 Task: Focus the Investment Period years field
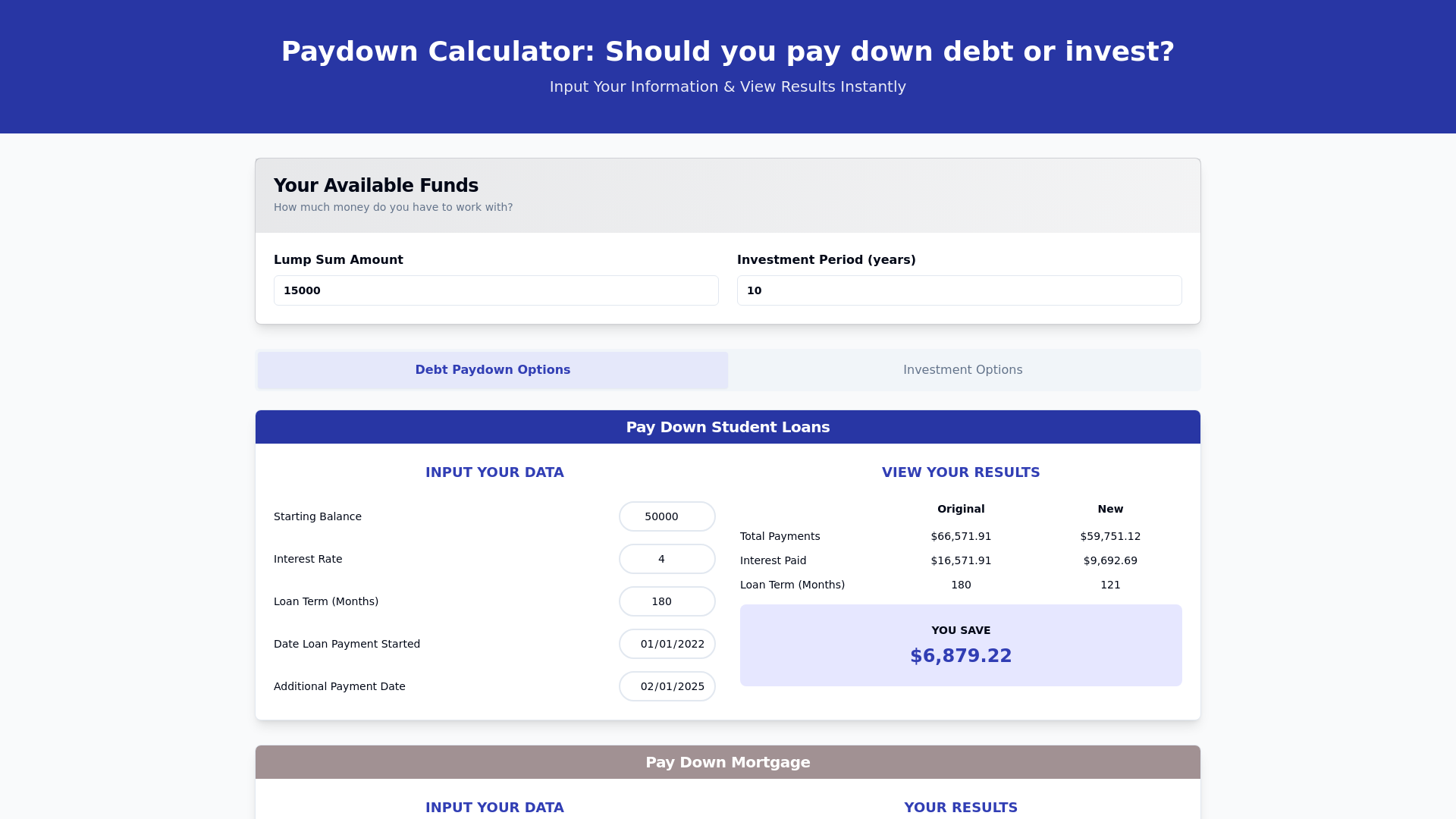coord(959,290)
